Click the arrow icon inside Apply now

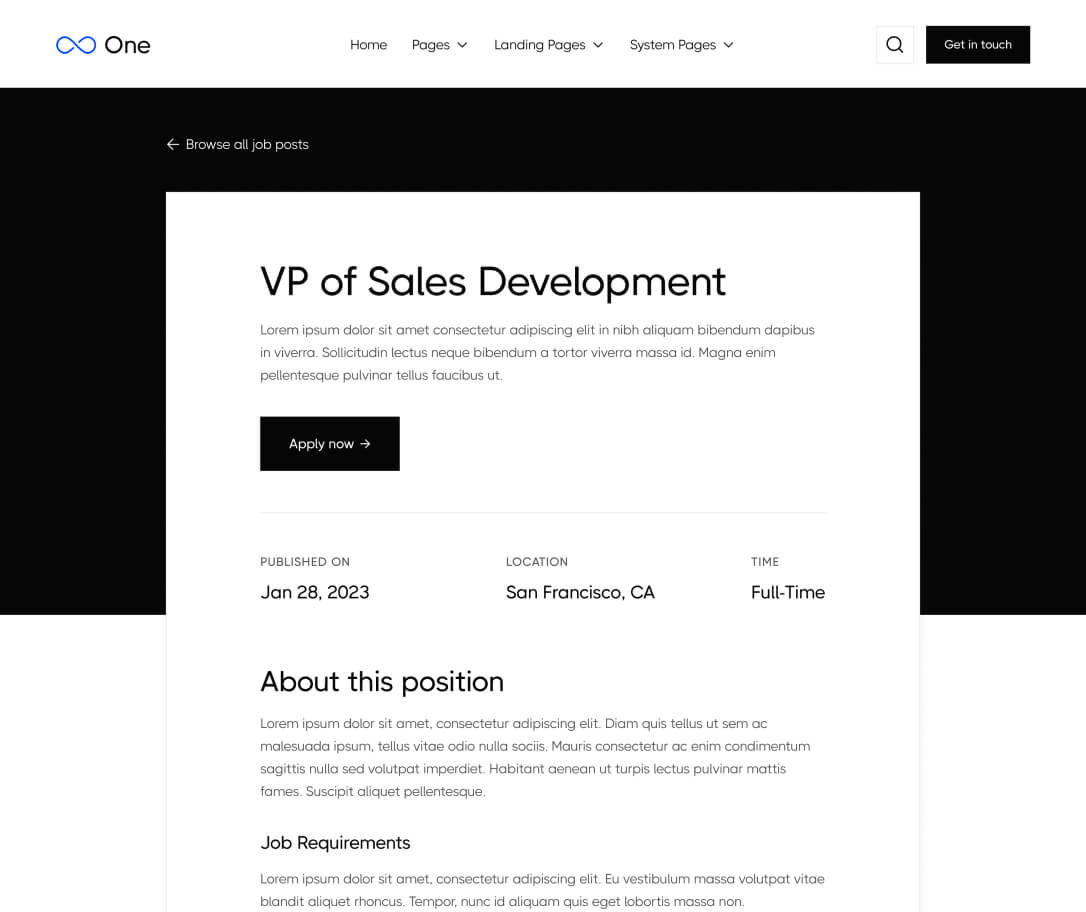click(366, 444)
